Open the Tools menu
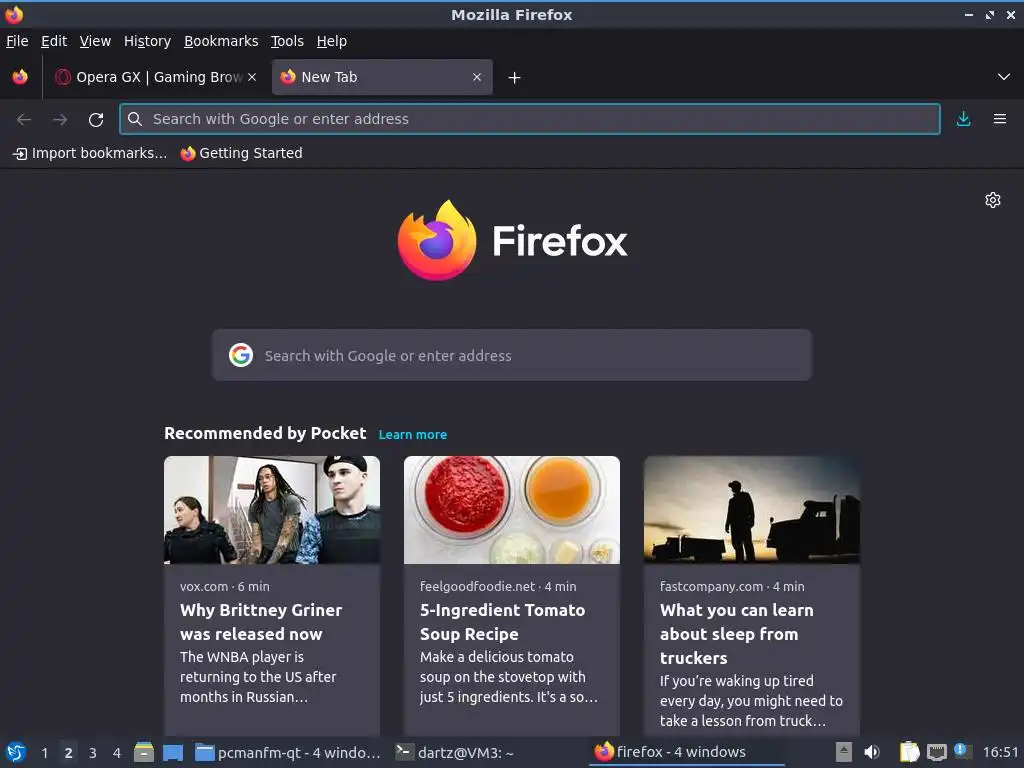Viewport: 1024px width, 768px height. click(287, 41)
